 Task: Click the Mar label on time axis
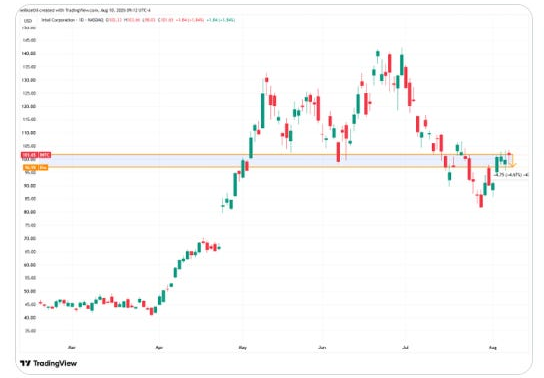[72, 347]
